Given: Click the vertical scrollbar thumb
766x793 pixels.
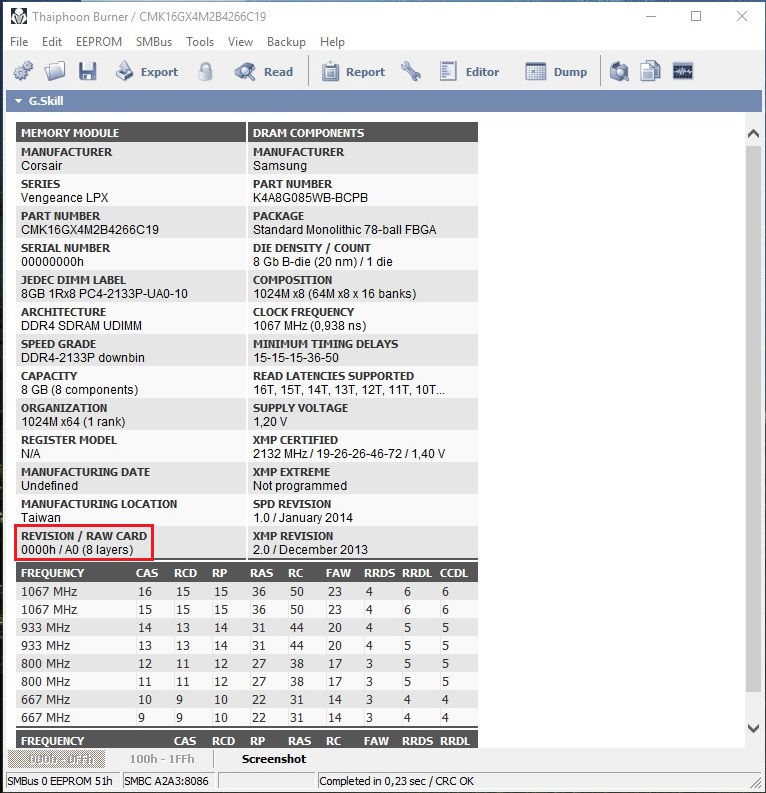Looking at the screenshot, I should click(753, 419).
